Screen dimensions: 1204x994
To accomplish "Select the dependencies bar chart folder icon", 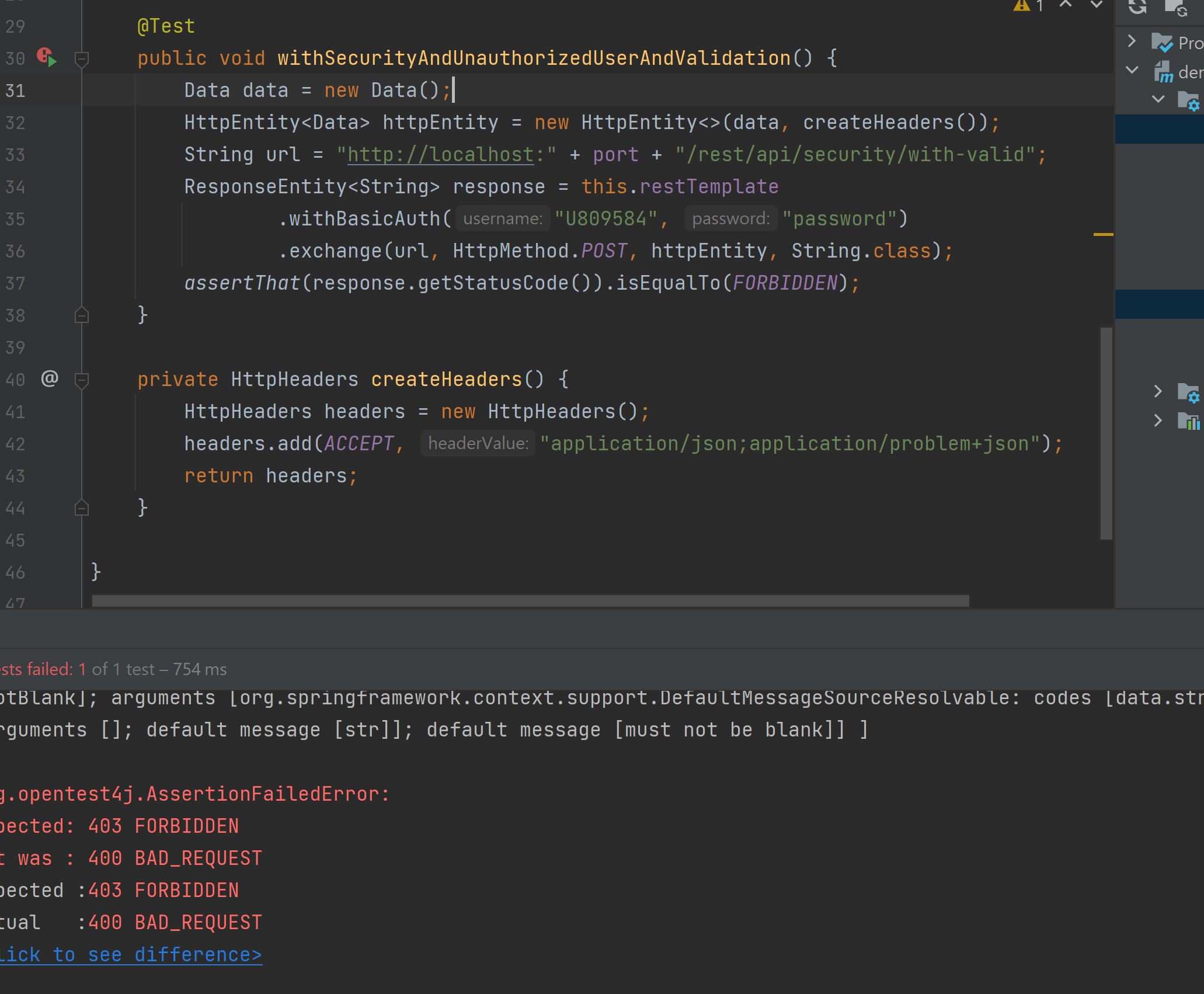I will [x=1188, y=421].
